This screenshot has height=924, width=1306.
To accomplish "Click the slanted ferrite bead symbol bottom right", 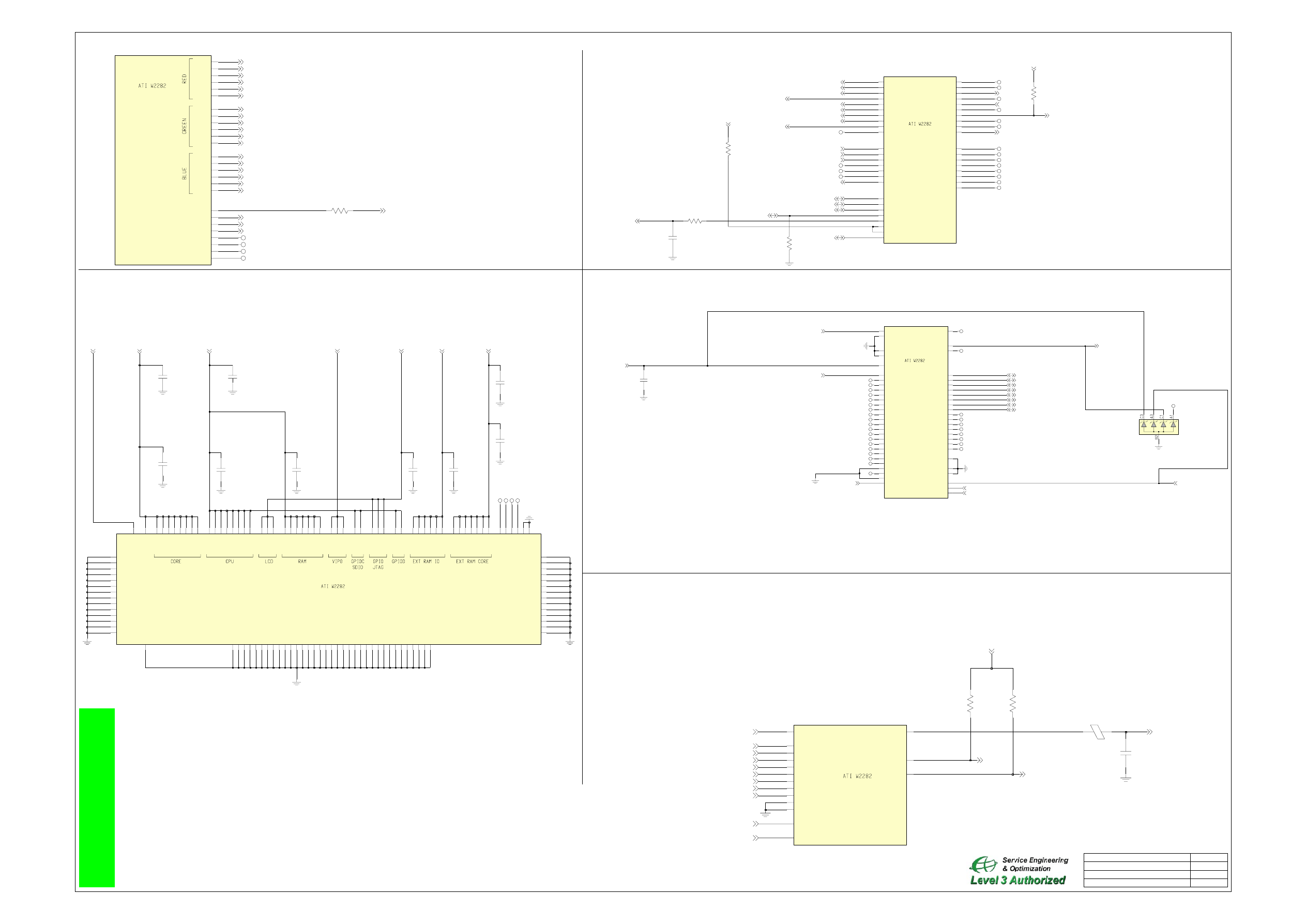I will pyautogui.click(x=1097, y=732).
